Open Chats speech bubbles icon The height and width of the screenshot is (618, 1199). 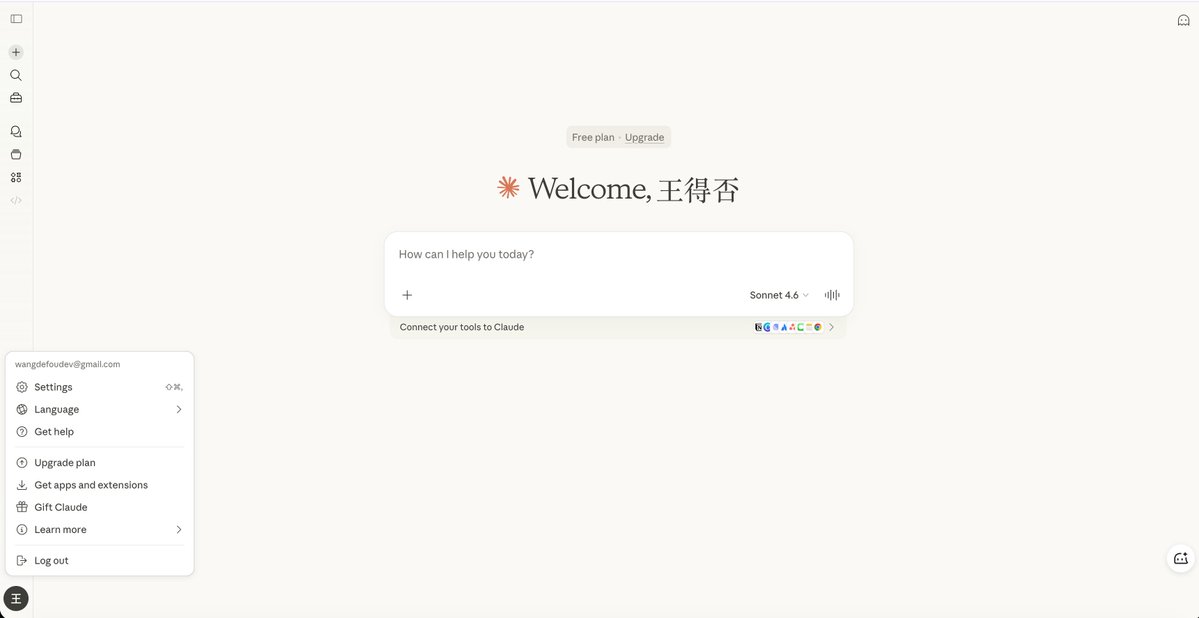[16, 132]
